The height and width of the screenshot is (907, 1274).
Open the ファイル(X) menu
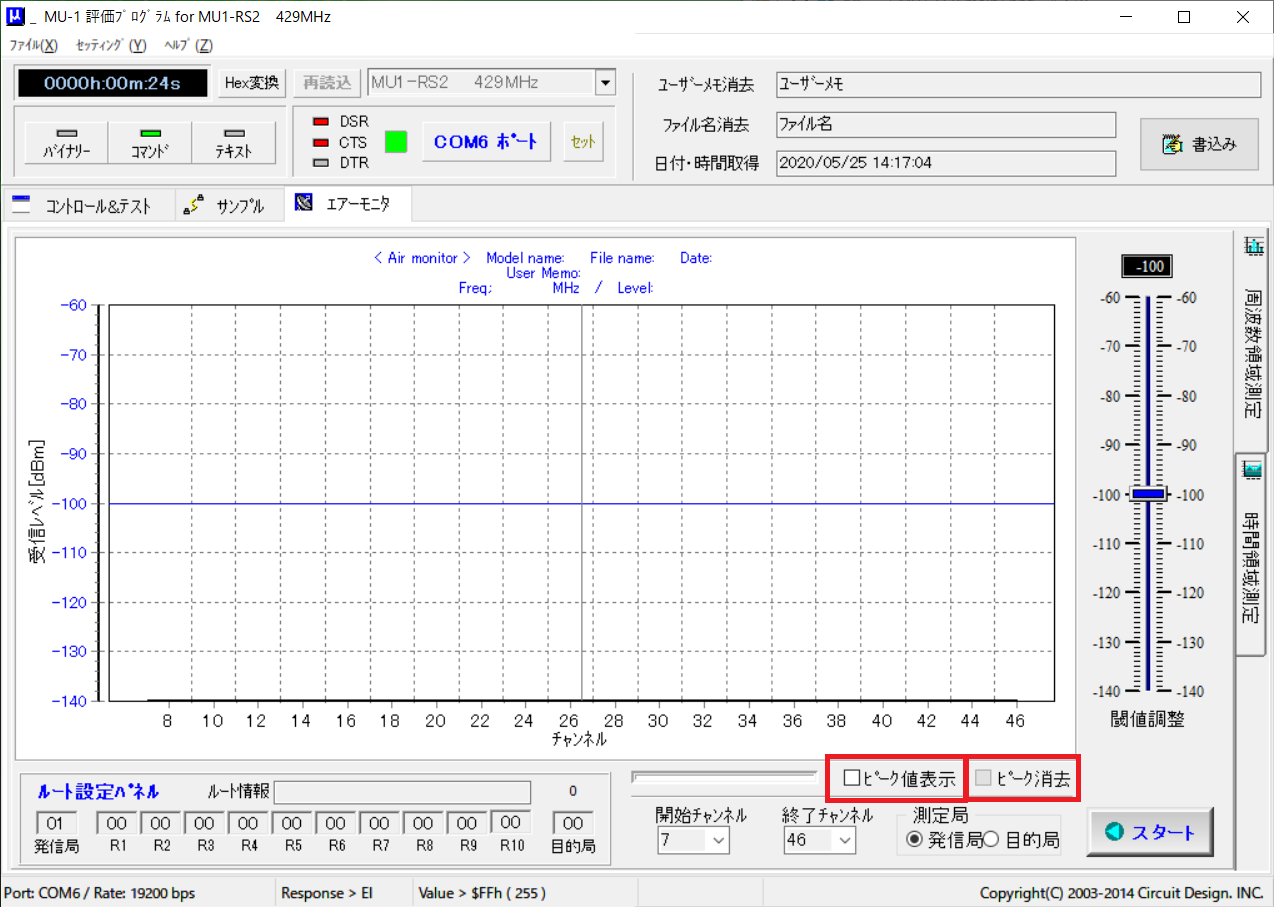(x=34, y=45)
